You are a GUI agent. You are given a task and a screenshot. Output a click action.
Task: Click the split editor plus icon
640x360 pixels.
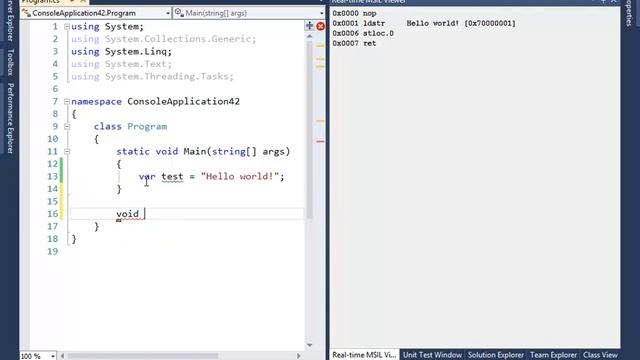309,26
